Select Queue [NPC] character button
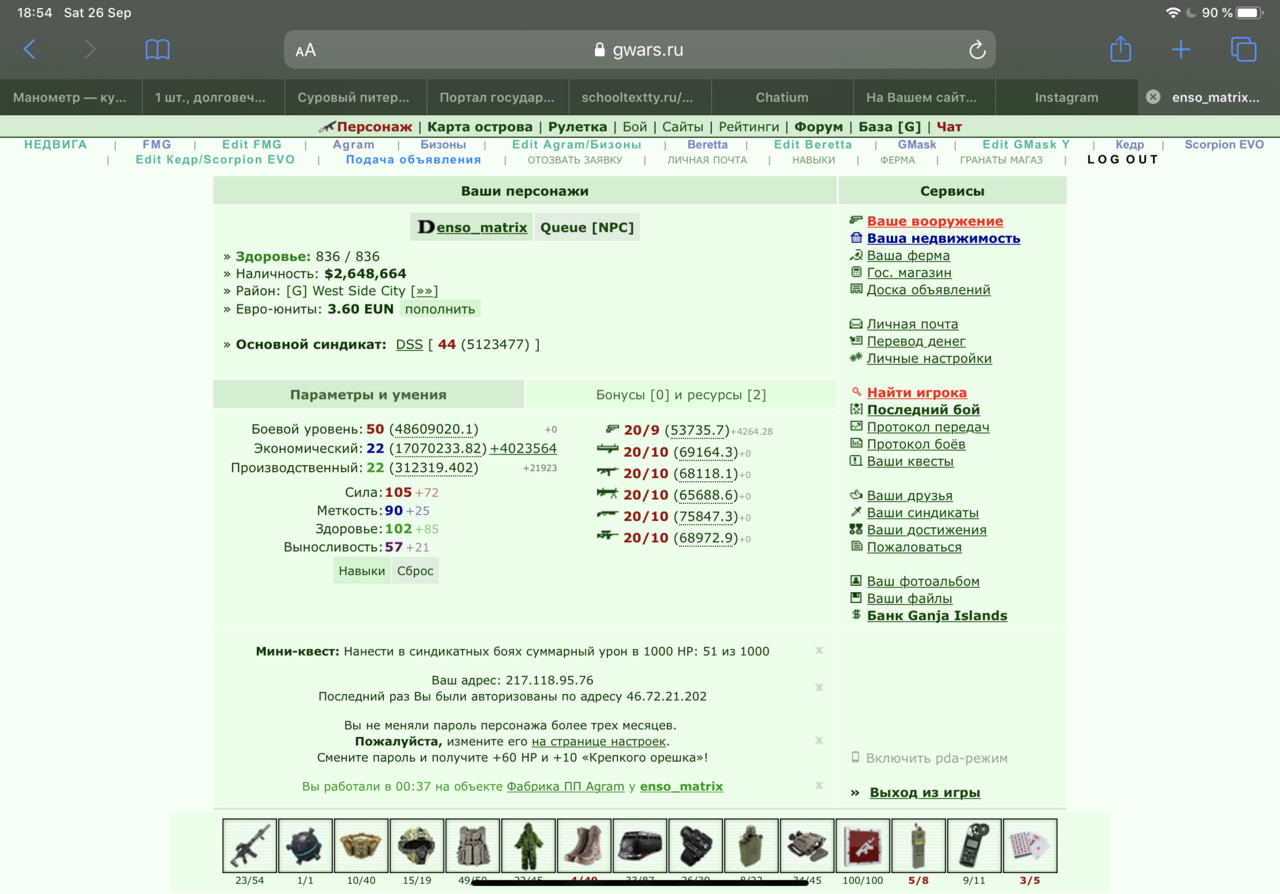1280x894 pixels. [587, 227]
